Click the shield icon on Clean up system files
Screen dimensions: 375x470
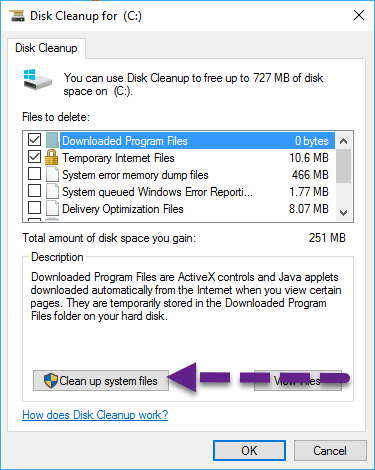(51, 380)
